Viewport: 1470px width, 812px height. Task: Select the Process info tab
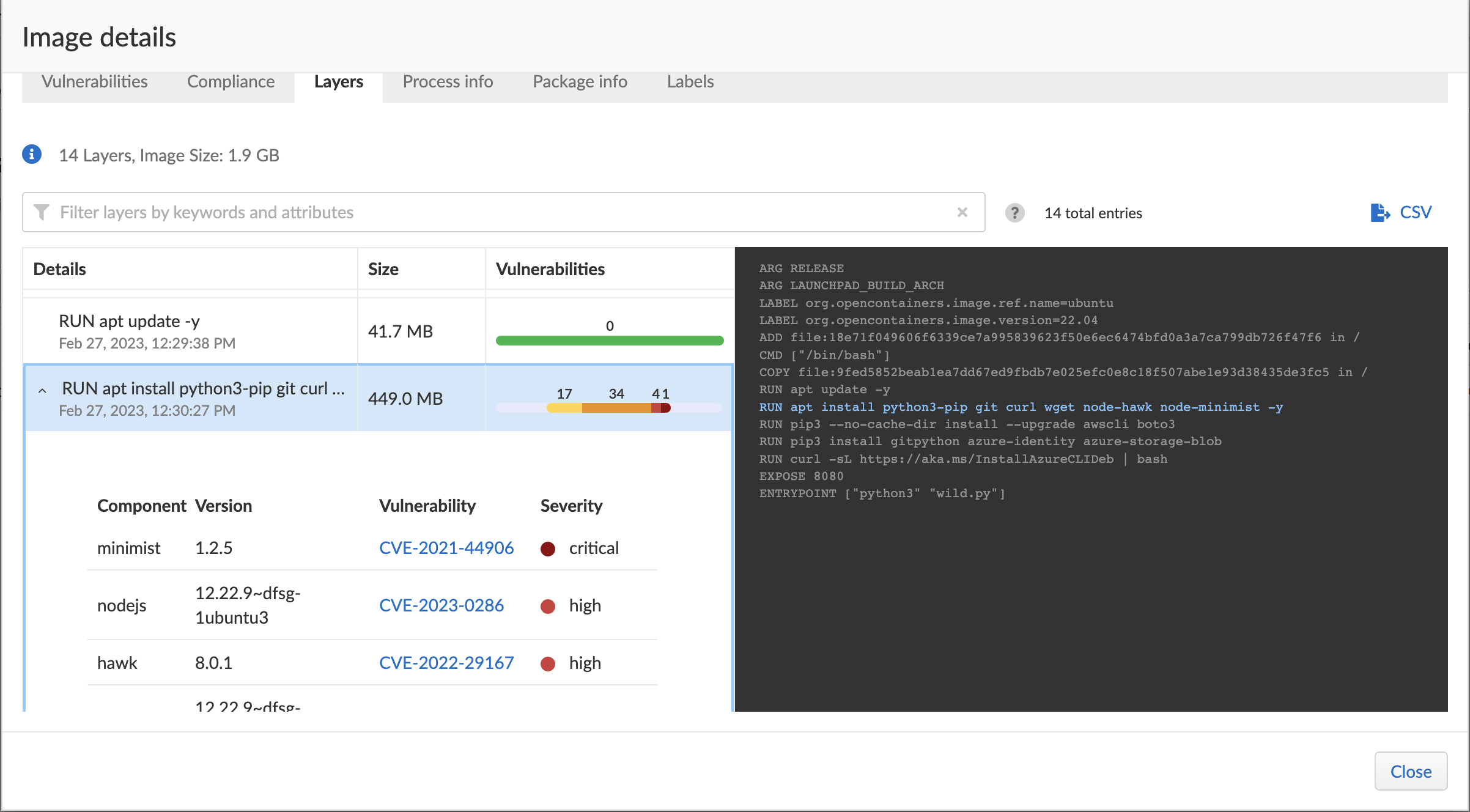point(447,81)
